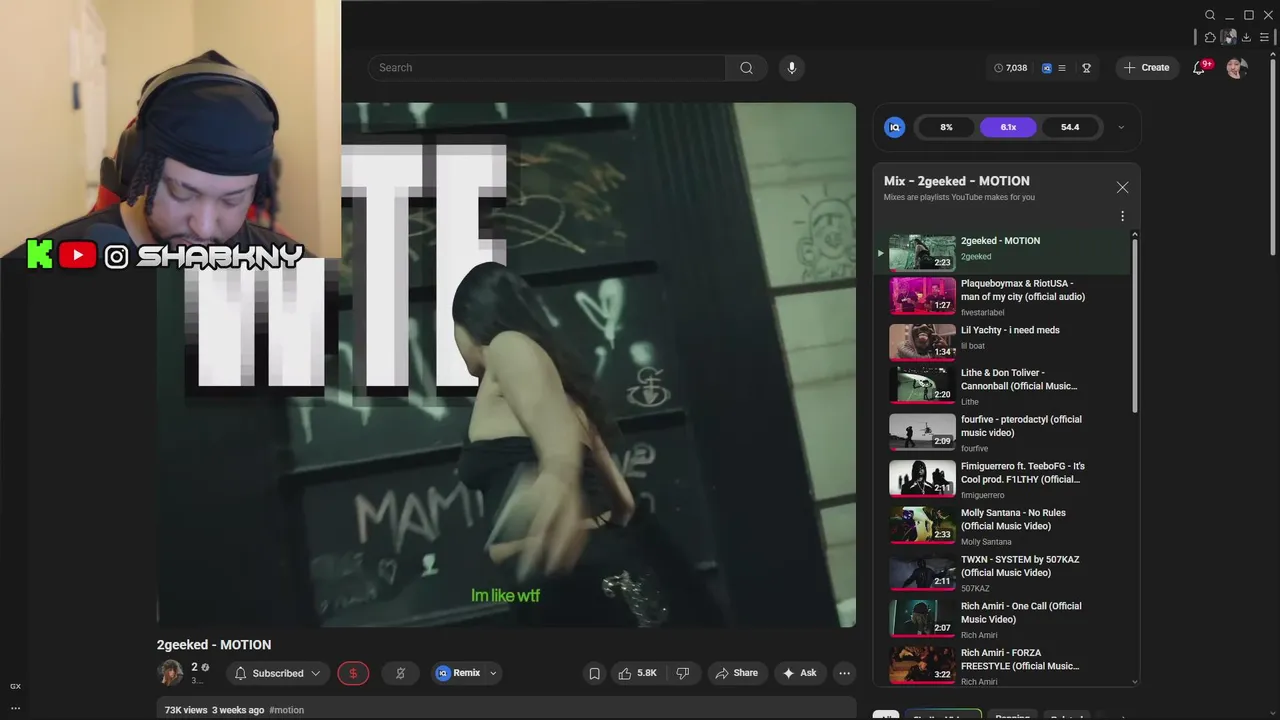Image resolution: width=1280 pixels, height=720 pixels.
Task: Open the clock counter showing 7,038
Action: coord(1011,68)
